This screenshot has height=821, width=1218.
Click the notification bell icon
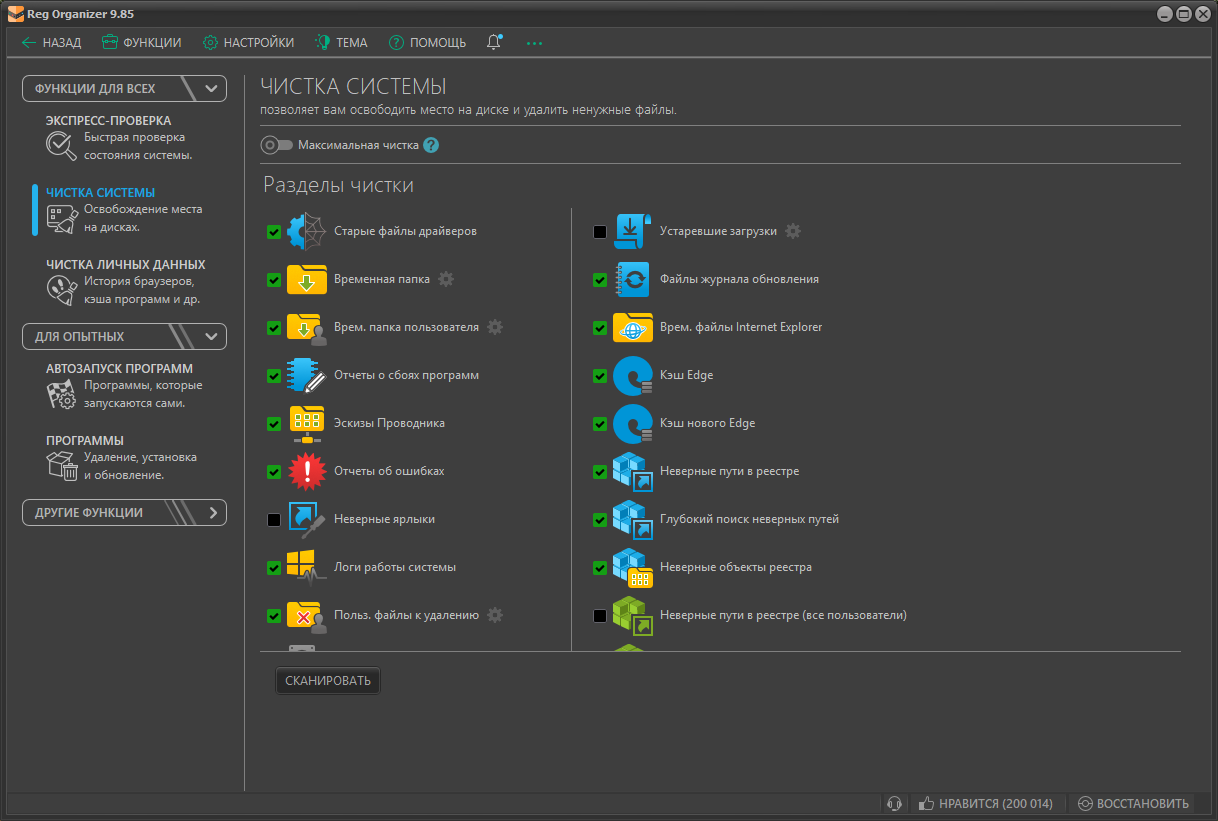[x=493, y=43]
